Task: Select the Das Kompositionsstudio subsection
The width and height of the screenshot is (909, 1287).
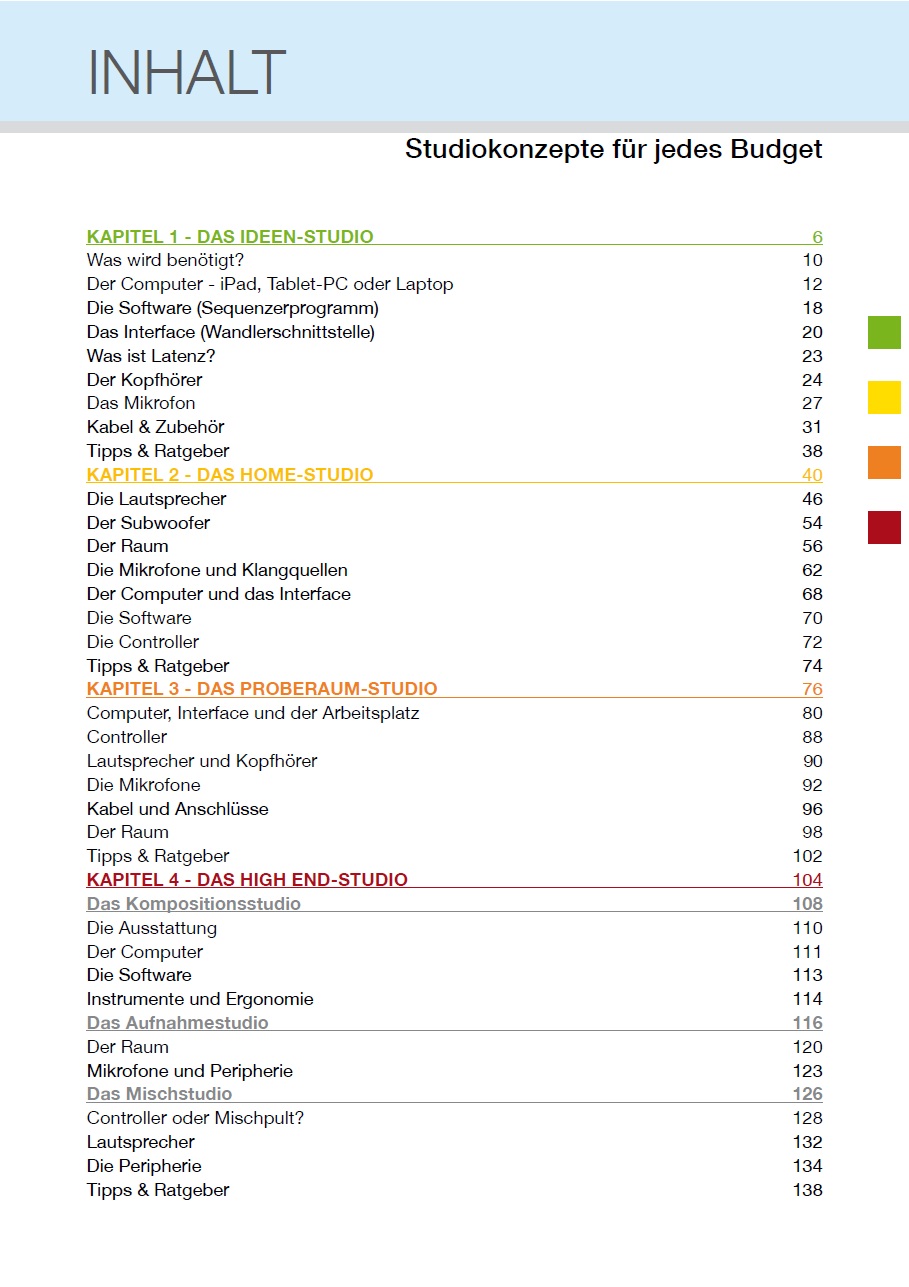Action: pyautogui.click(x=194, y=904)
